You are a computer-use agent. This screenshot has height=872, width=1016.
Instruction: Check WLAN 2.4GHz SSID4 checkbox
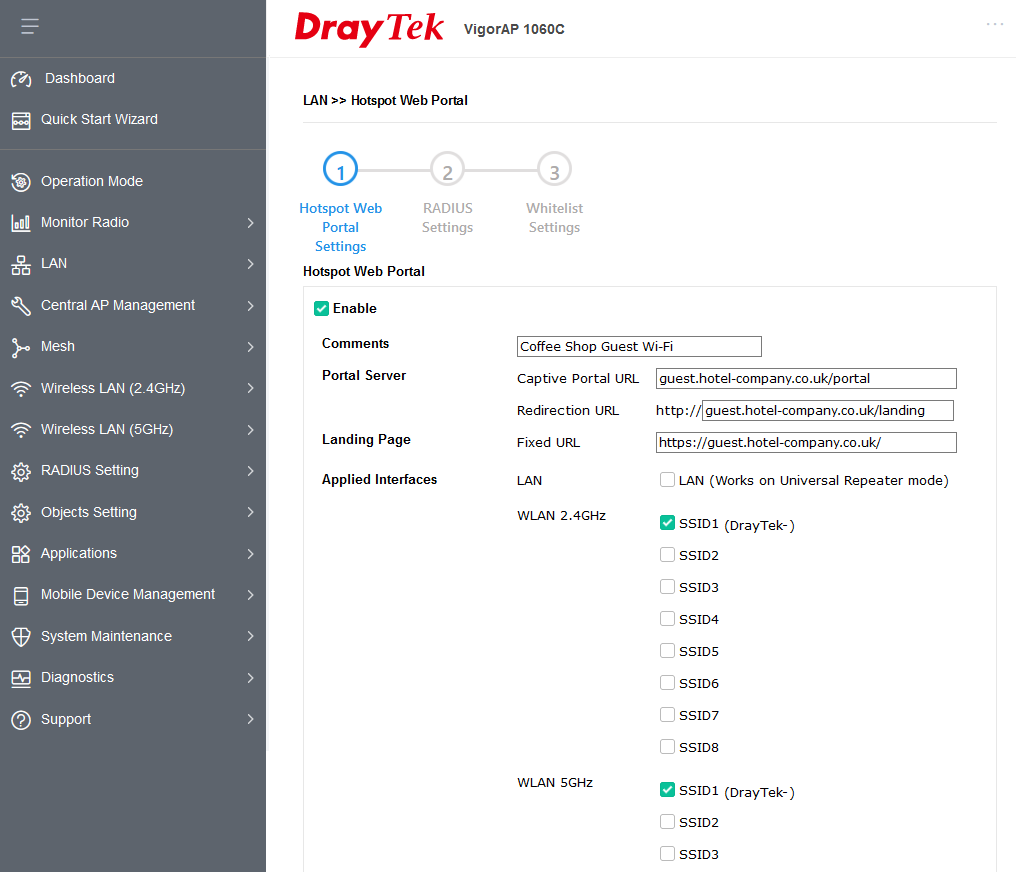(667, 619)
